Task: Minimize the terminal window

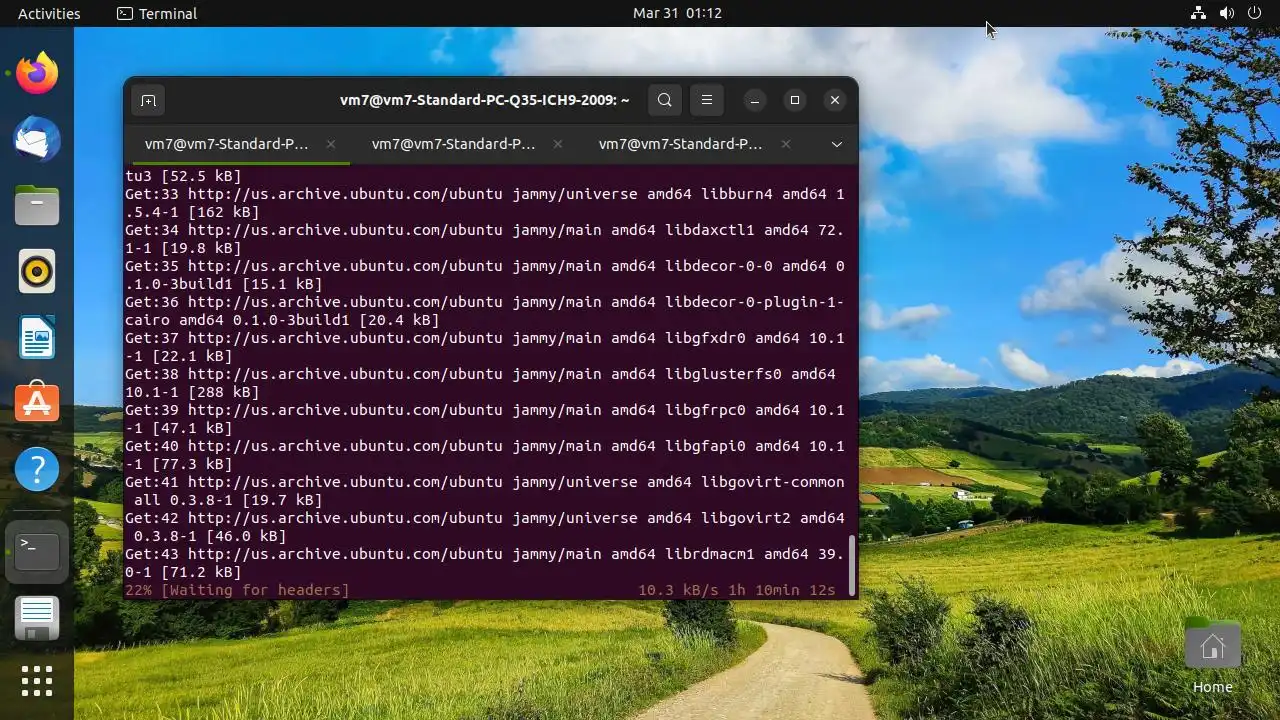Action: tap(755, 100)
